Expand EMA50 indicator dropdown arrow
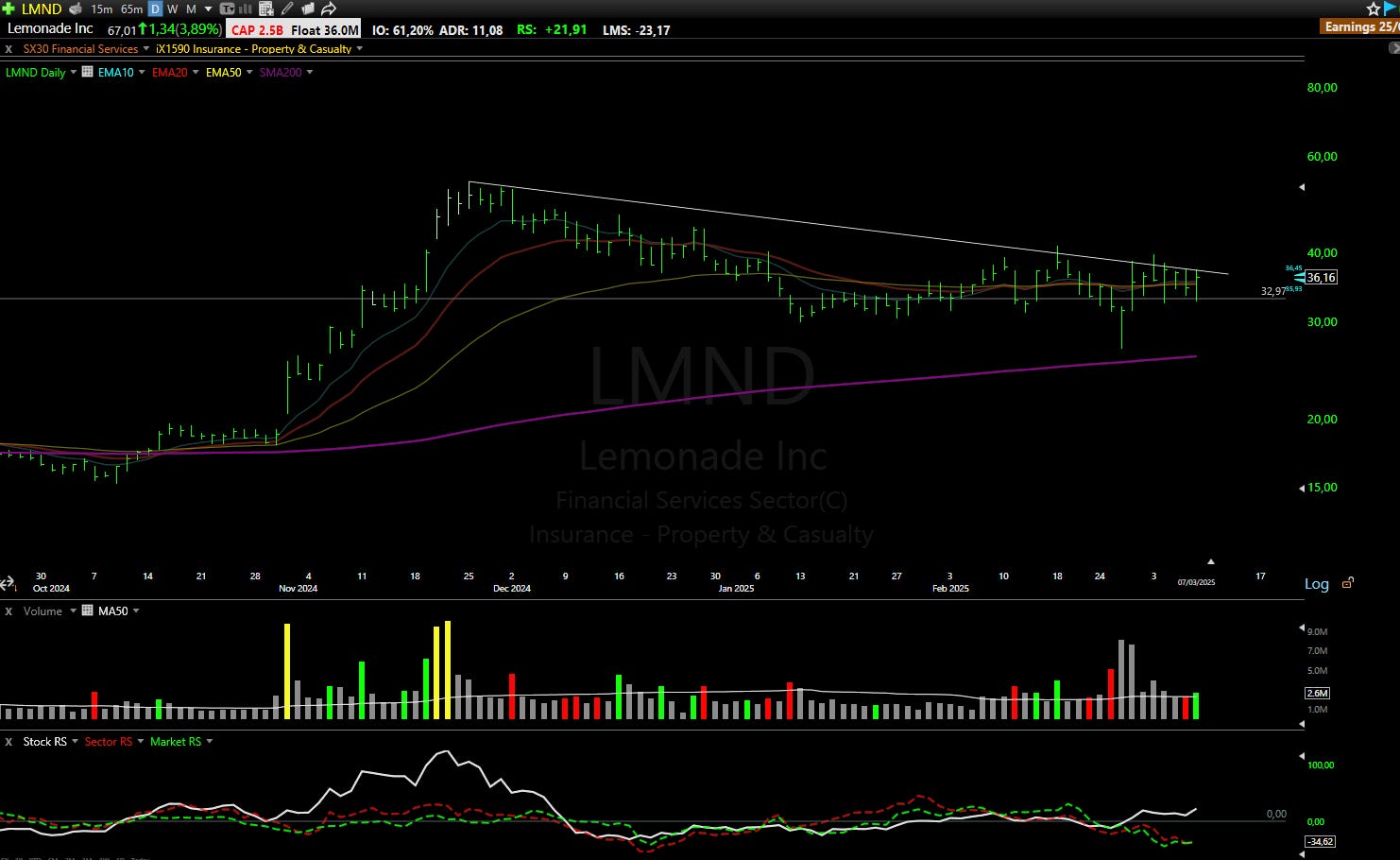 [x=249, y=73]
